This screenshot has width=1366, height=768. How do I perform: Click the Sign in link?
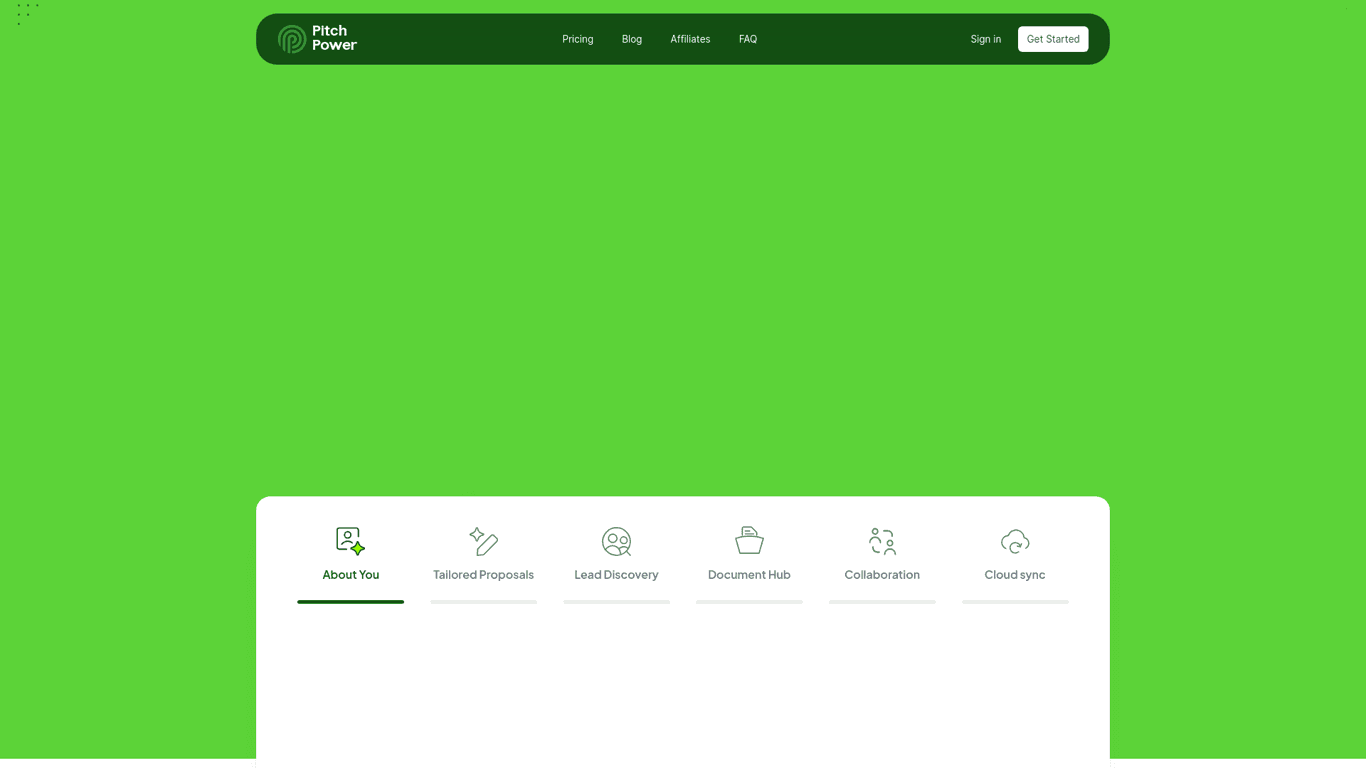(985, 39)
